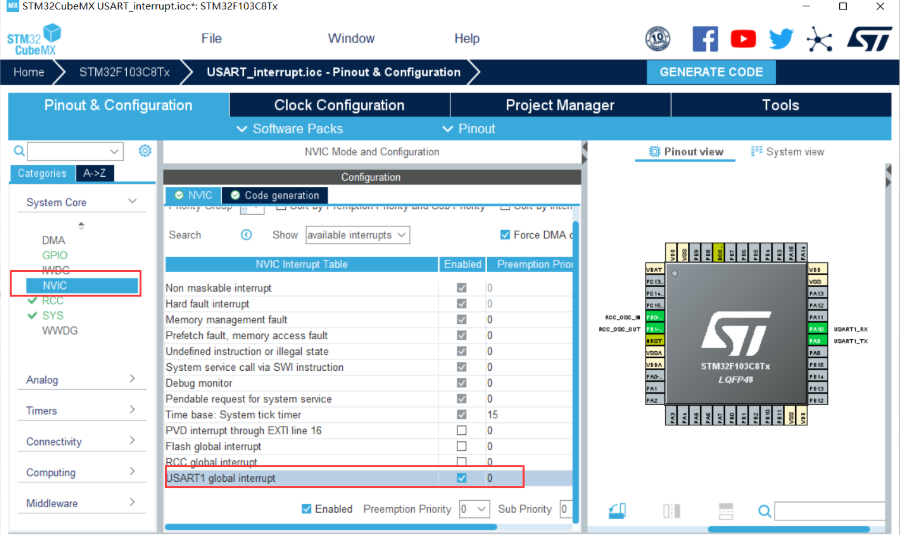Collapse the System Core category
Screen dimensions: 904x535
click(x=132, y=202)
